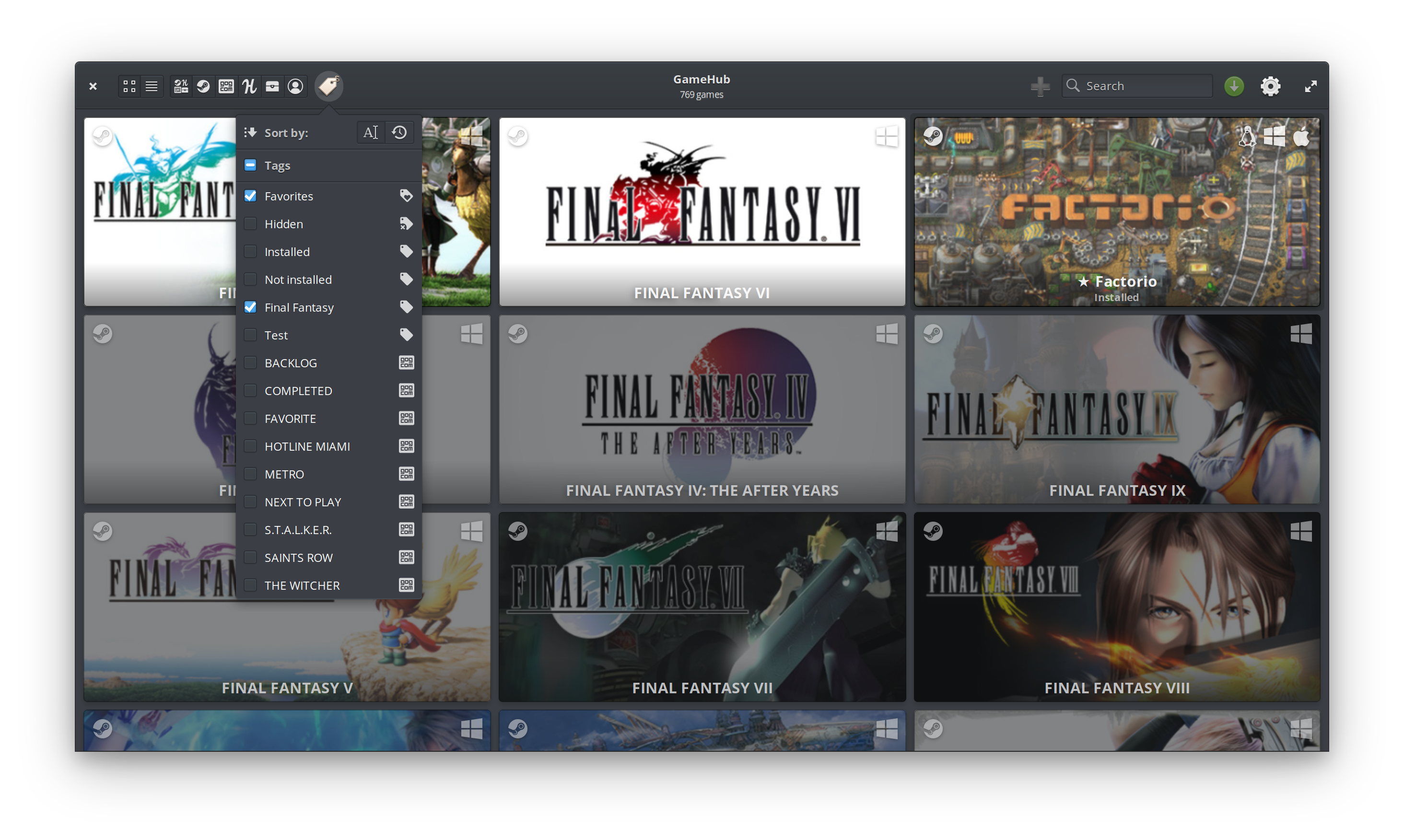Toggle all tags checkbox
Image resolution: width=1404 pixels, height=840 pixels.
(x=250, y=165)
